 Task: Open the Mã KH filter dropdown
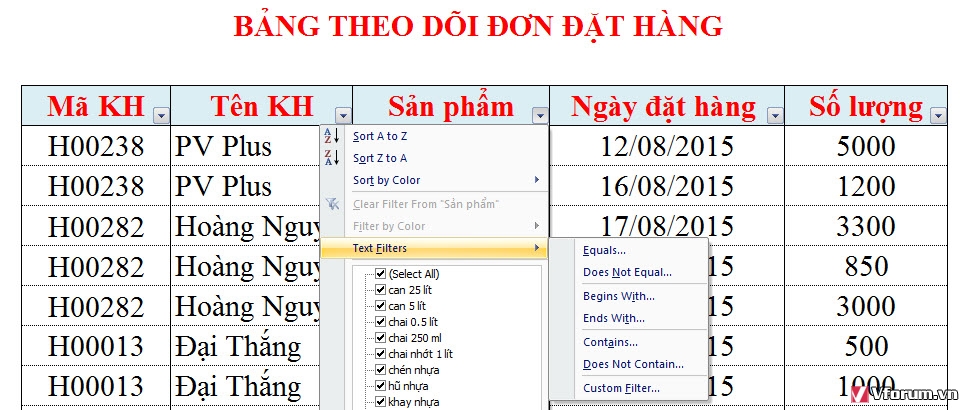click(162, 115)
